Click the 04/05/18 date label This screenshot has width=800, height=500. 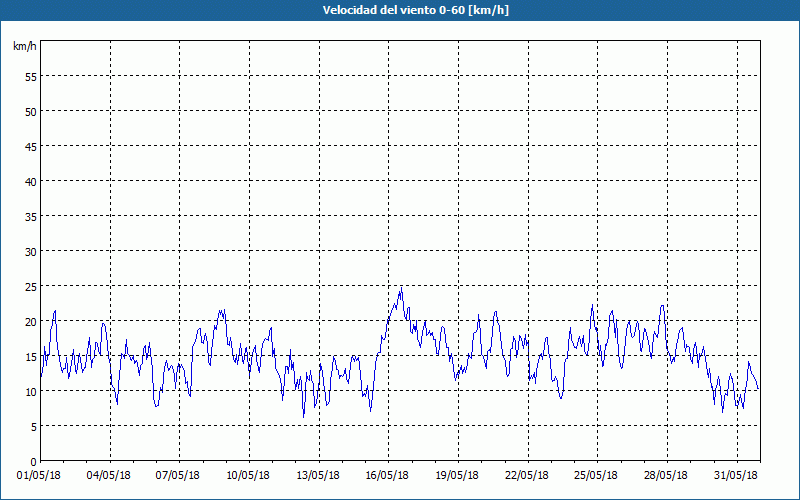coord(109,475)
